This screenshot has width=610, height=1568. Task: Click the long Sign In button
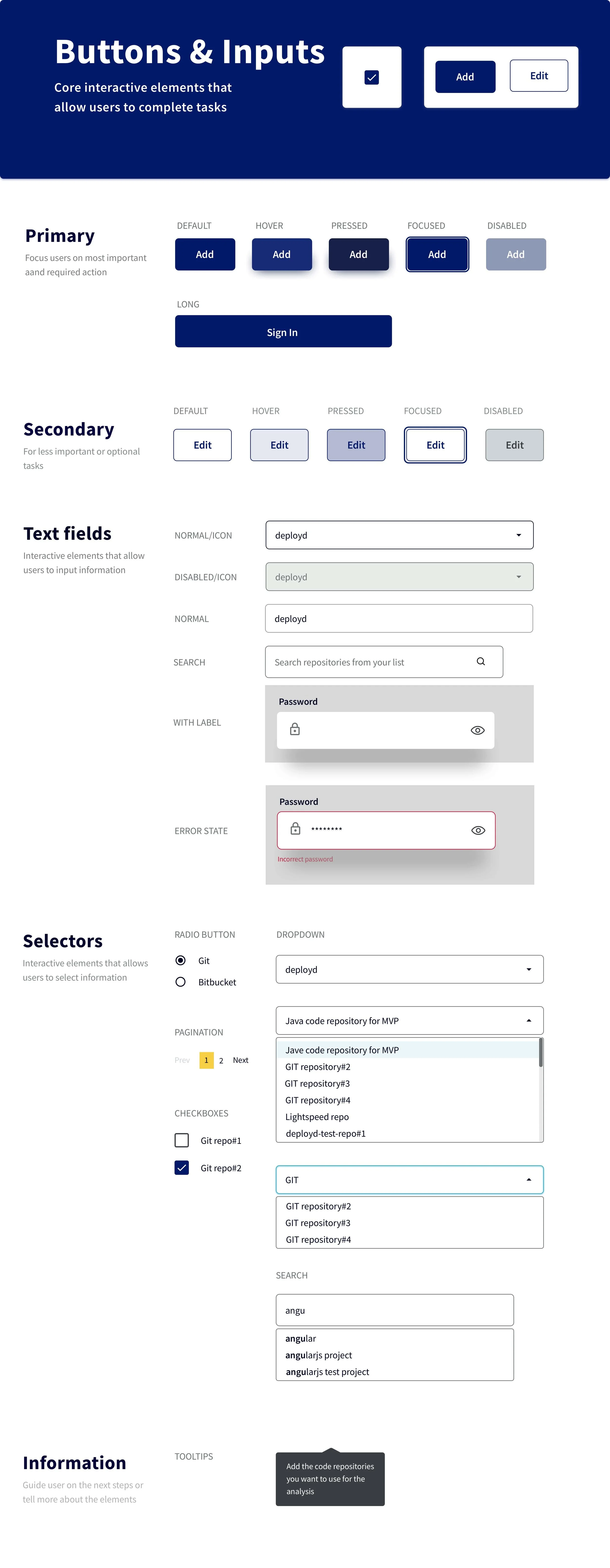[283, 332]
